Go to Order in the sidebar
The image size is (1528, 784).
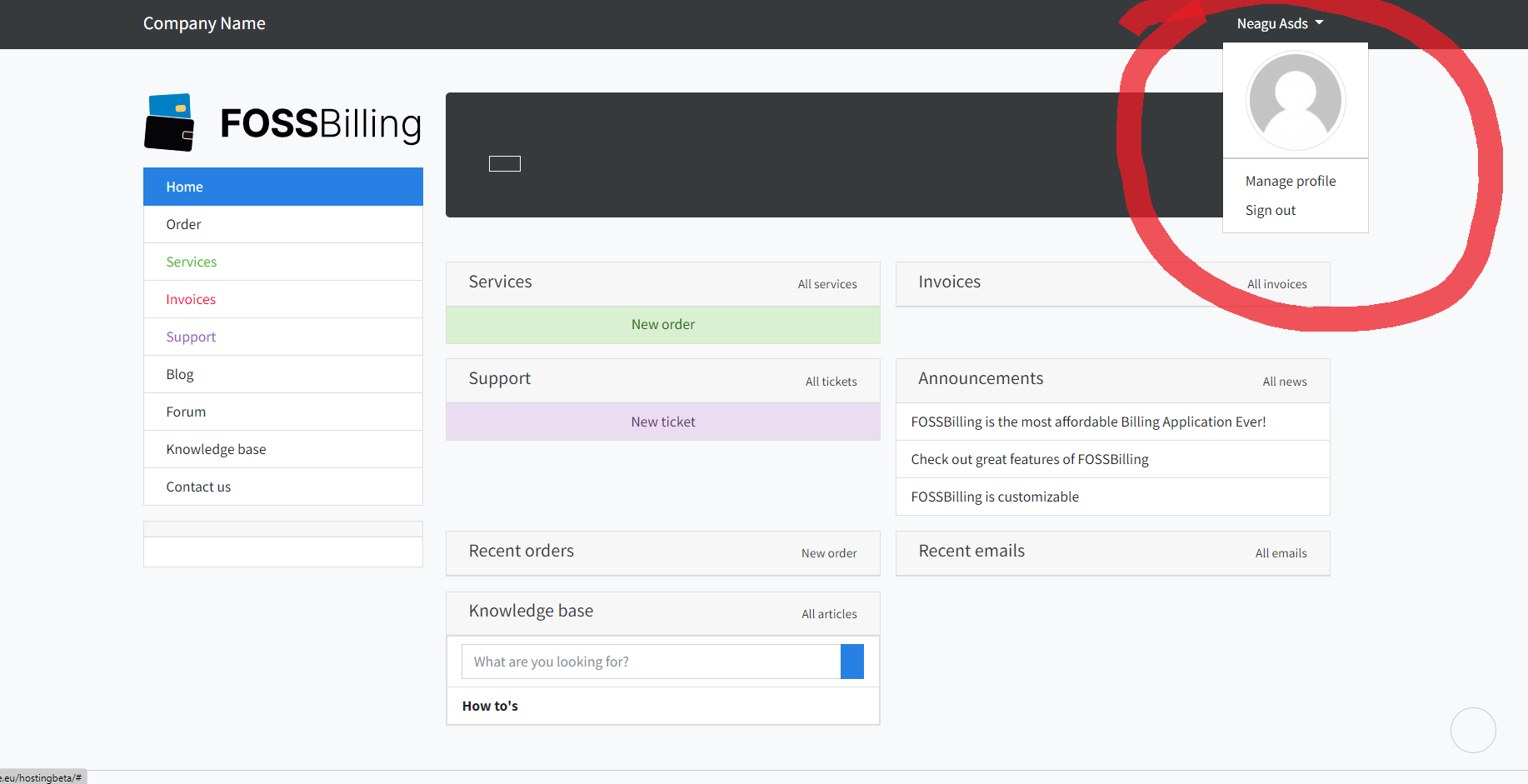click(283, 224)
